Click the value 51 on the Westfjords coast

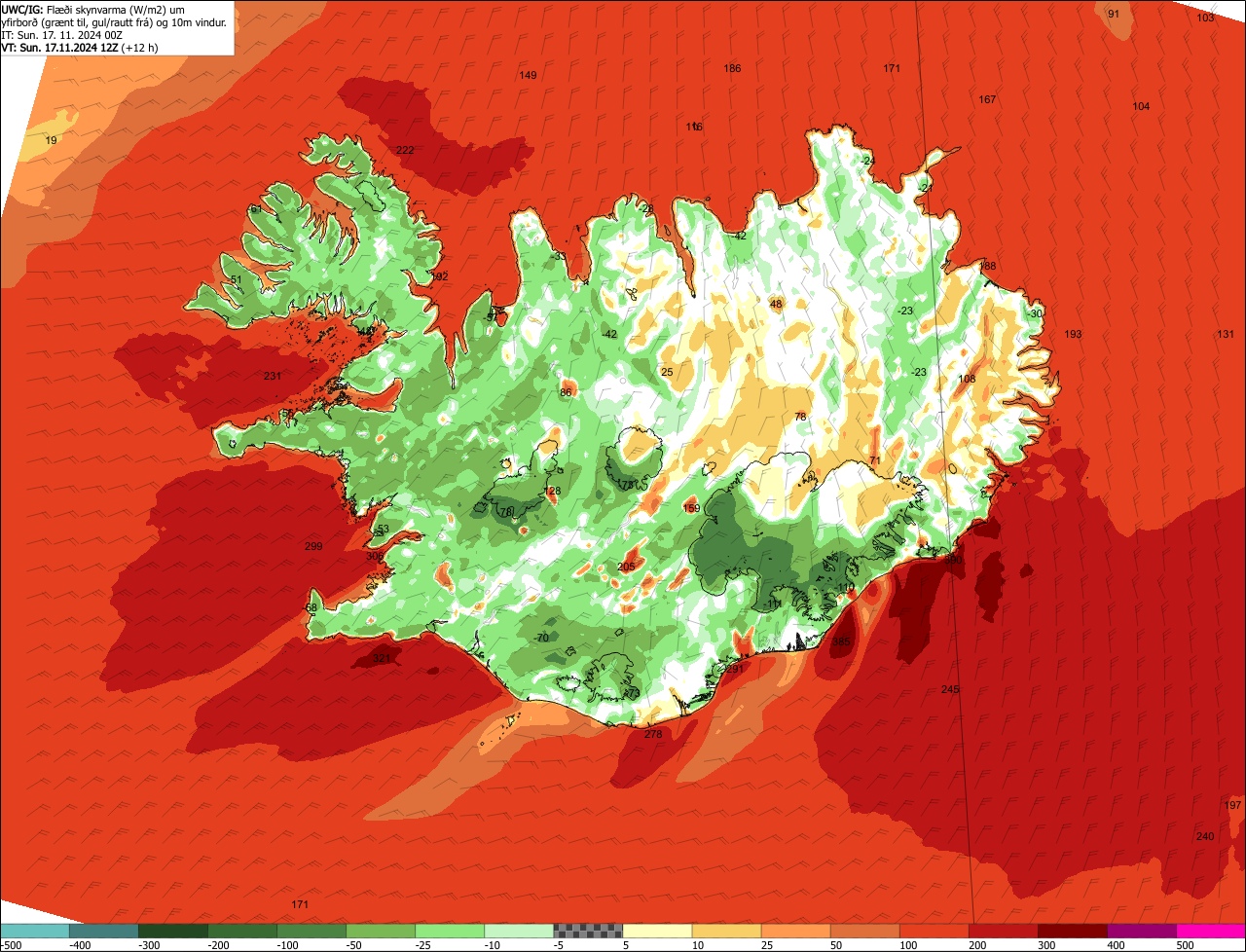[236, 280]
